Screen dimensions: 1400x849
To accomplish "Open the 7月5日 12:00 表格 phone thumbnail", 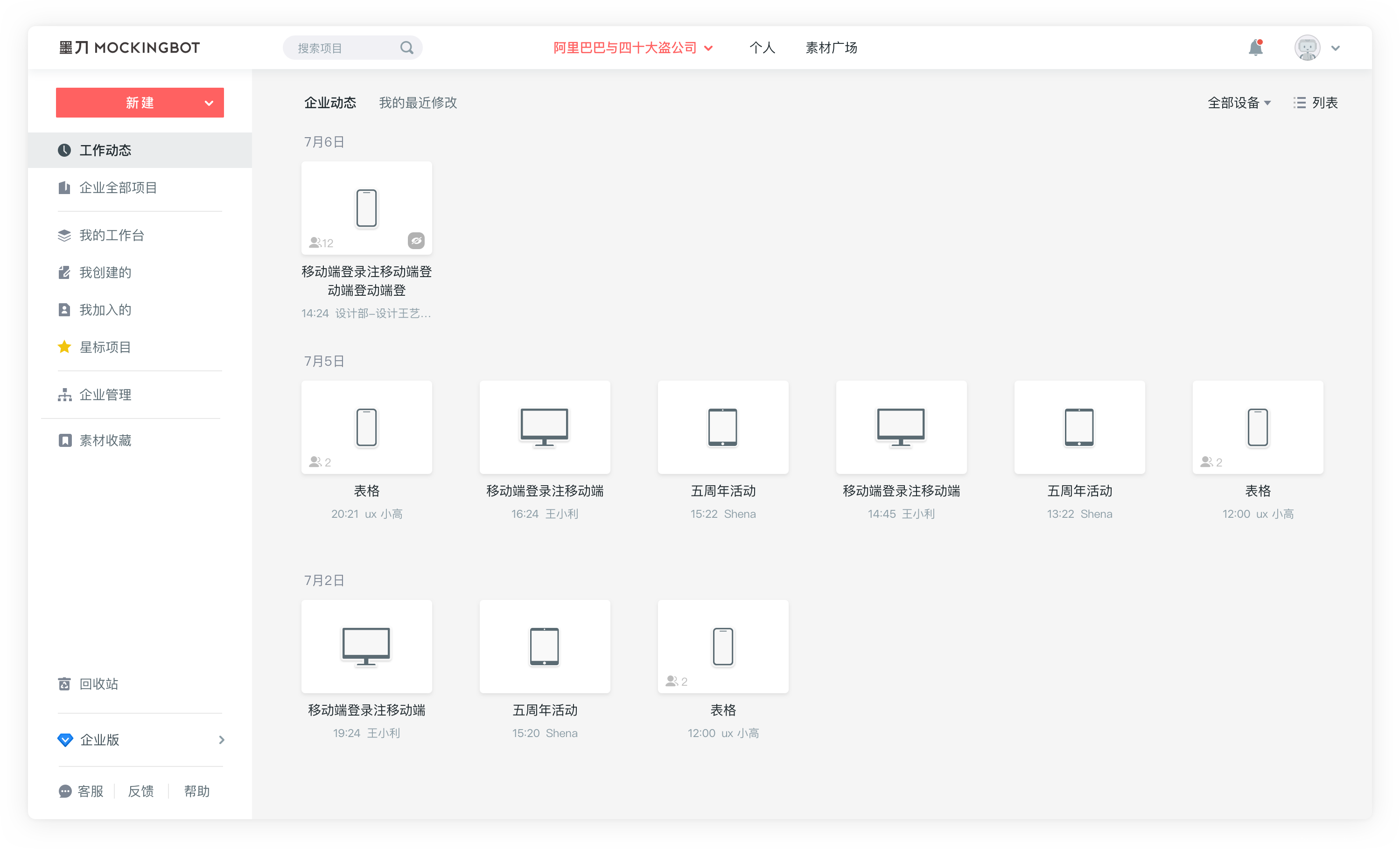I will [1258, 427].
